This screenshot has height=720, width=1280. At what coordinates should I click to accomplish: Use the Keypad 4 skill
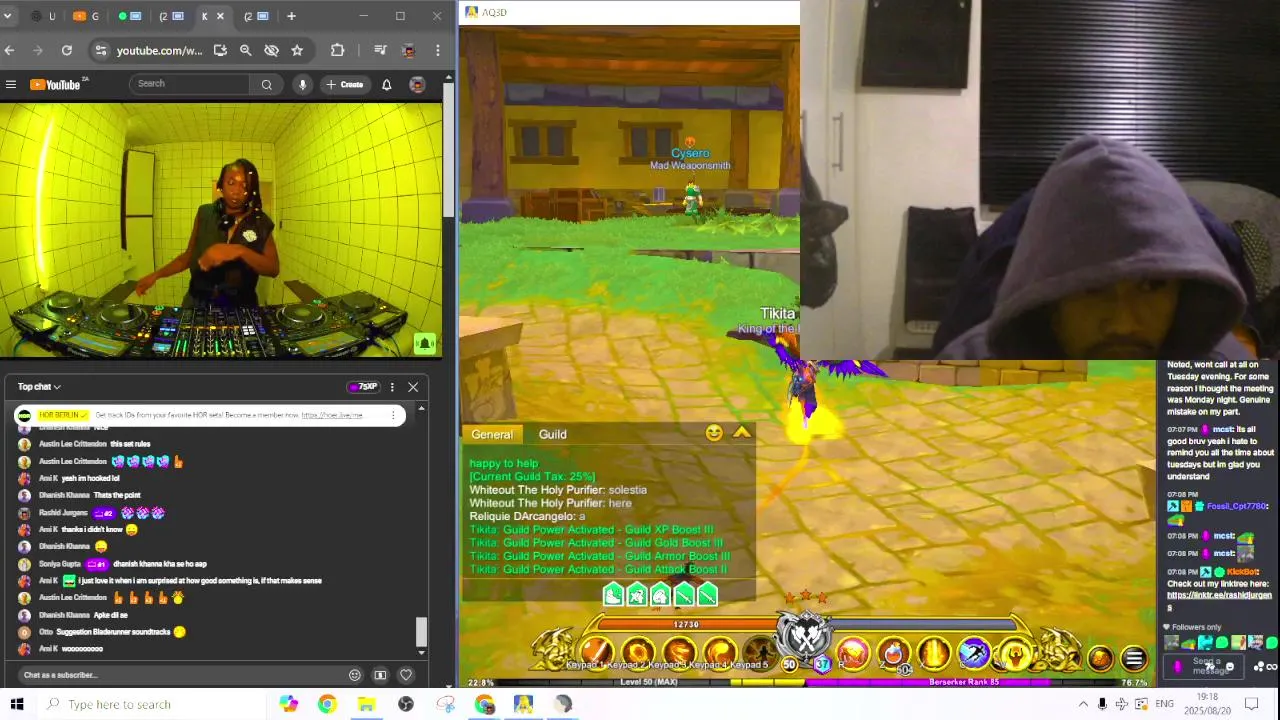[x=720, y=654]
